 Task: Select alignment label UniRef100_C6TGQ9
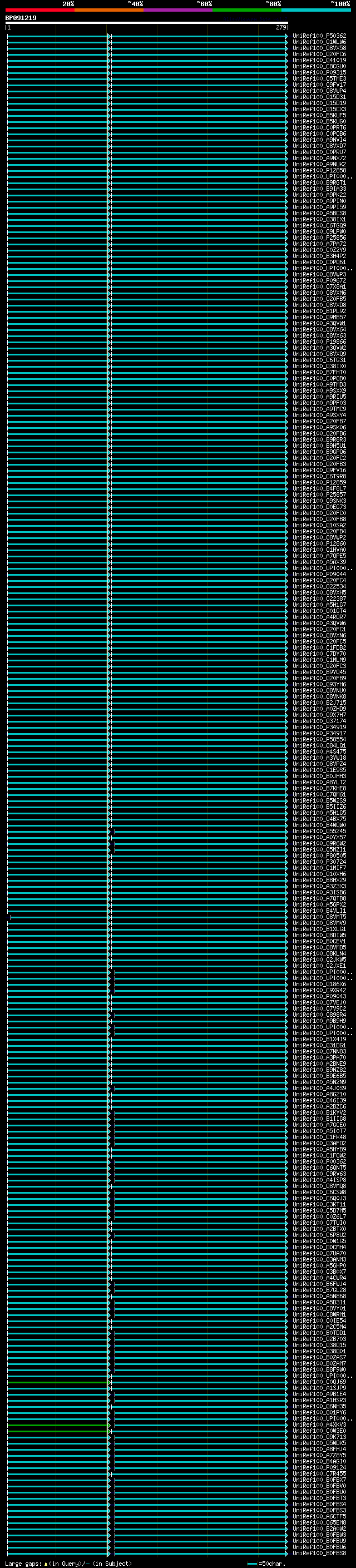319,225
